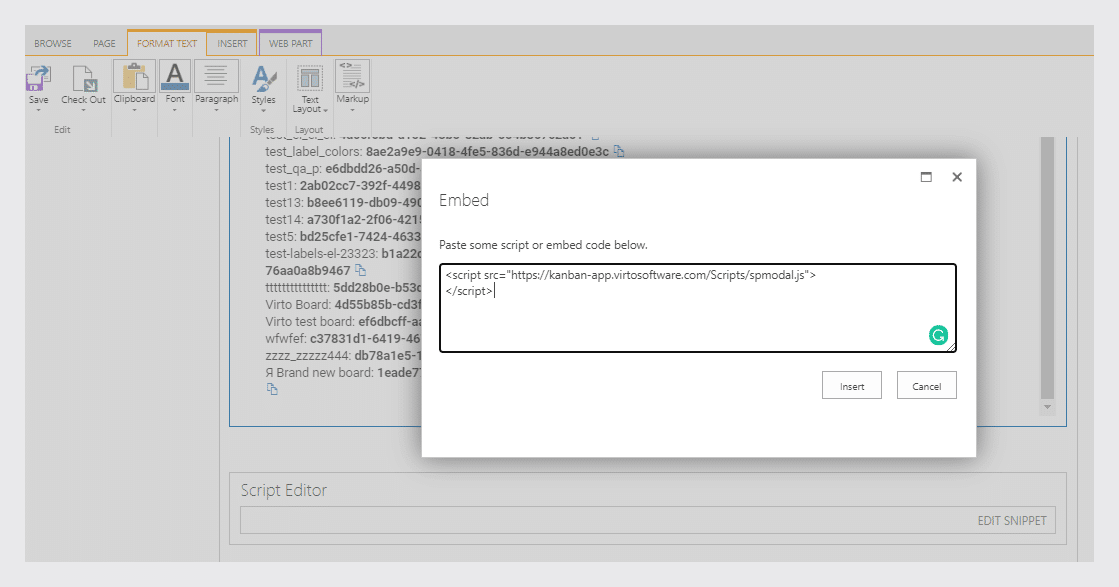Expand the Clipboard dropdown arrow
The height and width of the screenshot is (587, 1119).
134,110
